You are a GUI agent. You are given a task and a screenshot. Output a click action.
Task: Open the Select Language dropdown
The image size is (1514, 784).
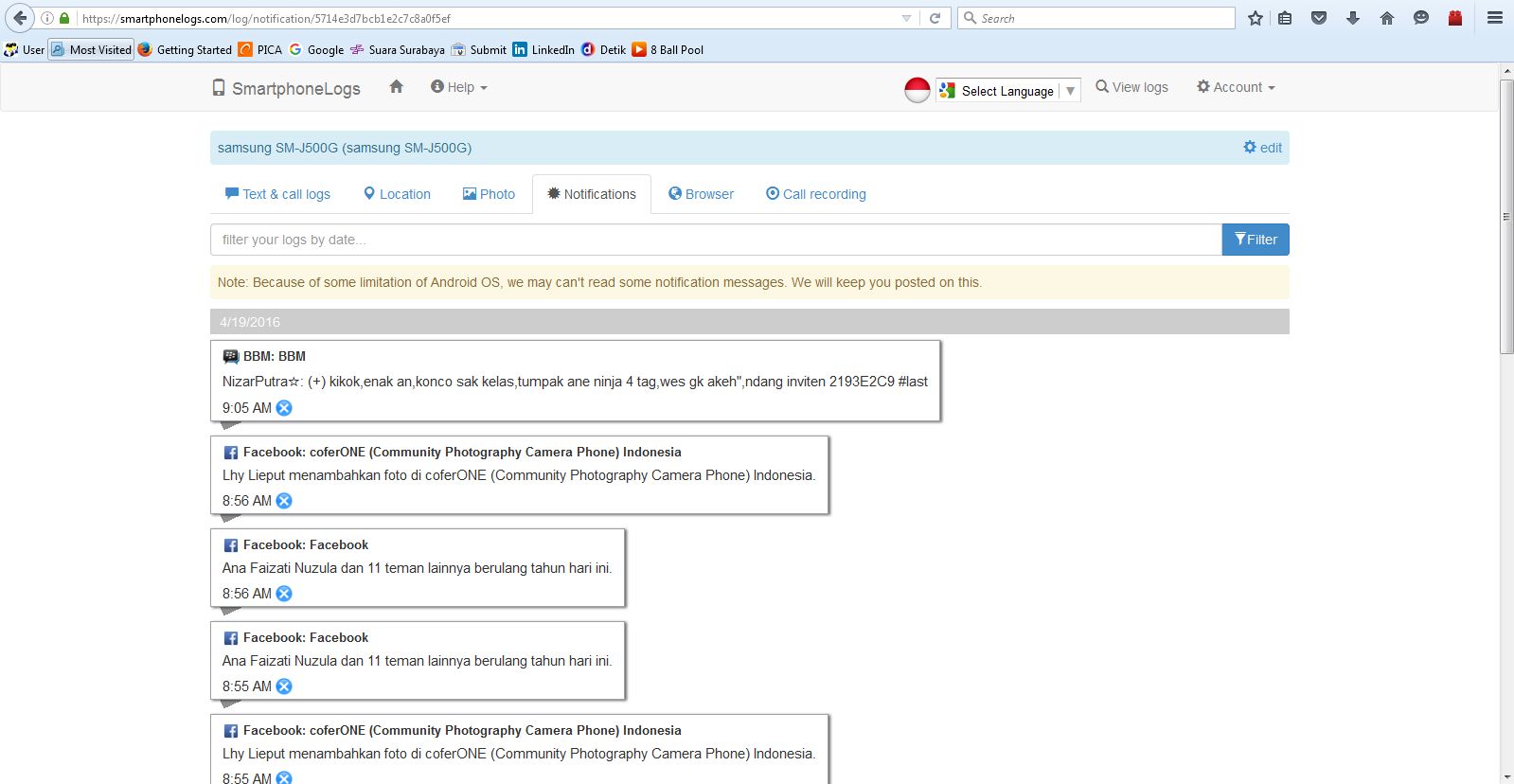[x=1008, y=90]
